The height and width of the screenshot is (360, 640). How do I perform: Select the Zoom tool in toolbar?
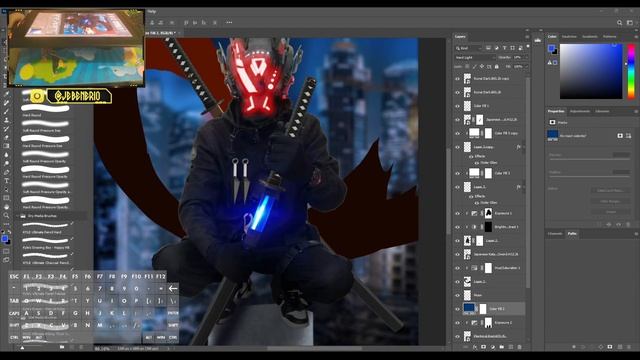click(6, 215)
